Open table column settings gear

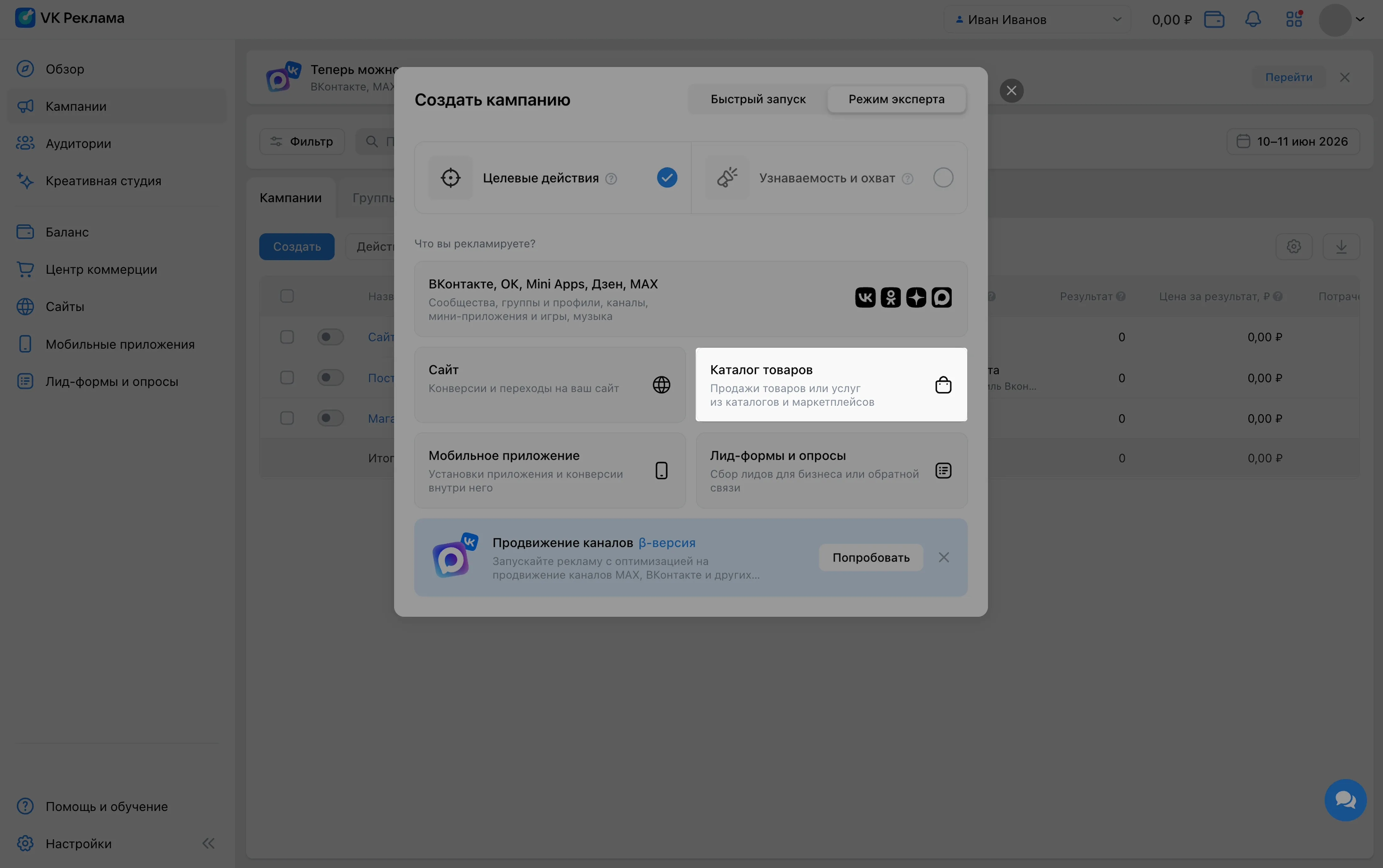click(1293, 247)
